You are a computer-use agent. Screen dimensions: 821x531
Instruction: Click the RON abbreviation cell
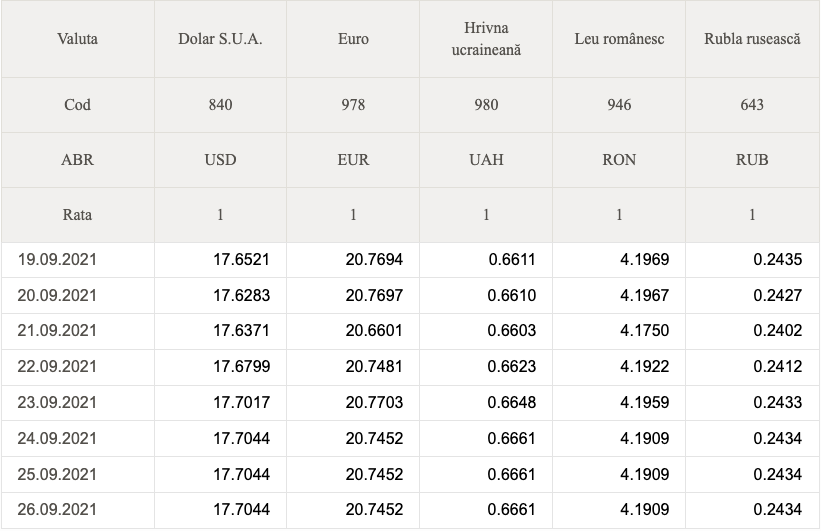(619, 160)
